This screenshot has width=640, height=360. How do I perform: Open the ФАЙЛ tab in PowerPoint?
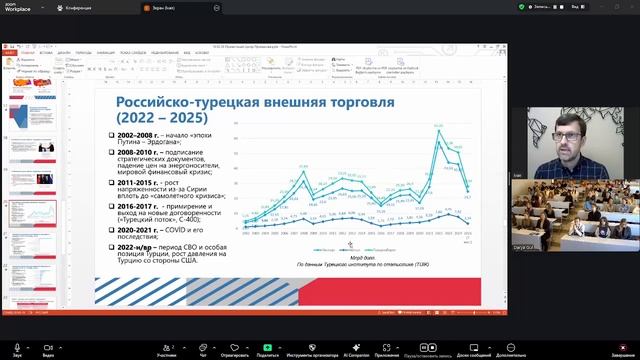coord(9,53)
